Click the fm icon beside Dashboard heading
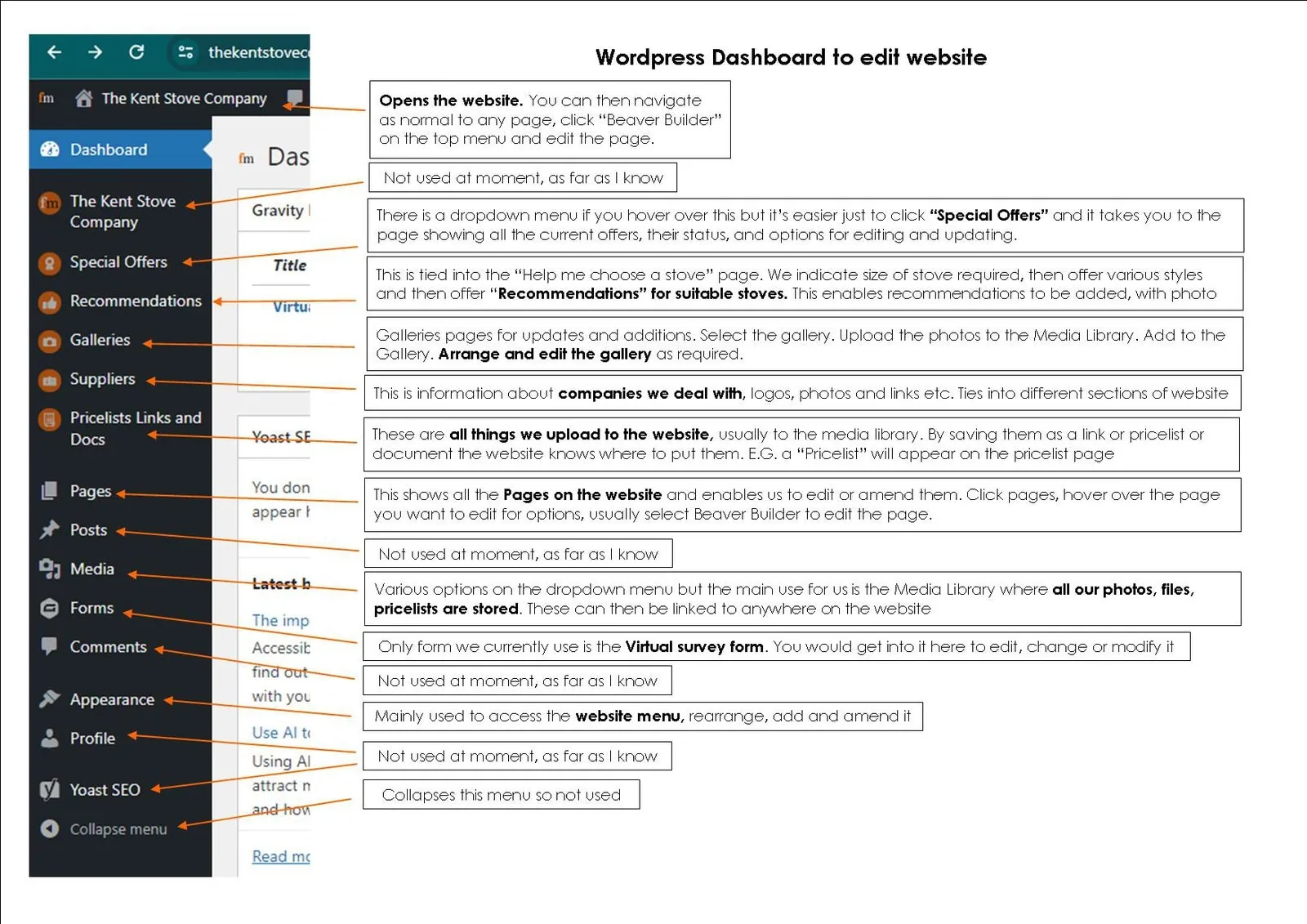Image resolution: width=1307 pixels, height=924 pixels. pos(246,158)
